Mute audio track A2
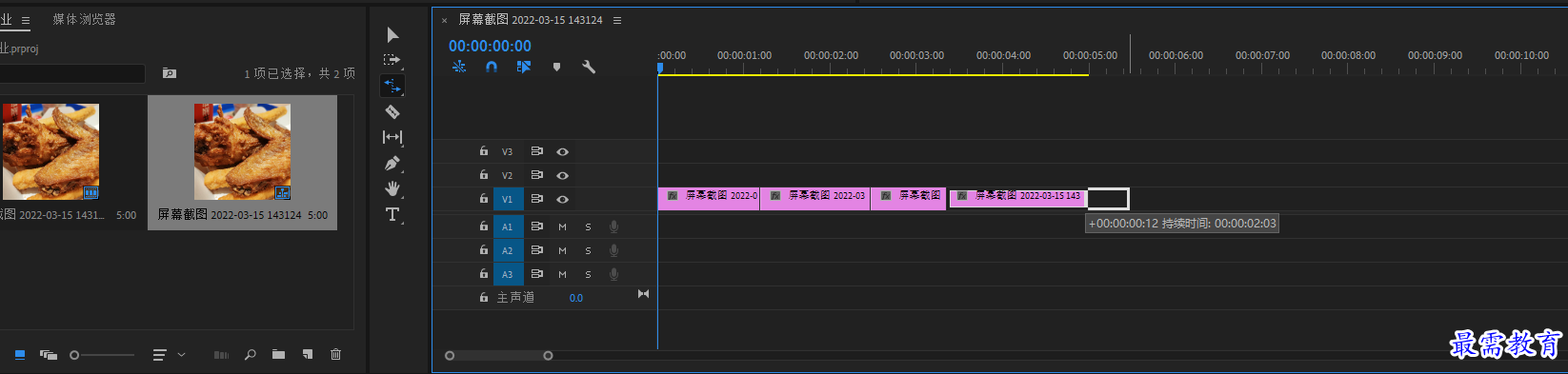Image resolution: width=1568 pixels, height=374 pixels. click(562, 250)
